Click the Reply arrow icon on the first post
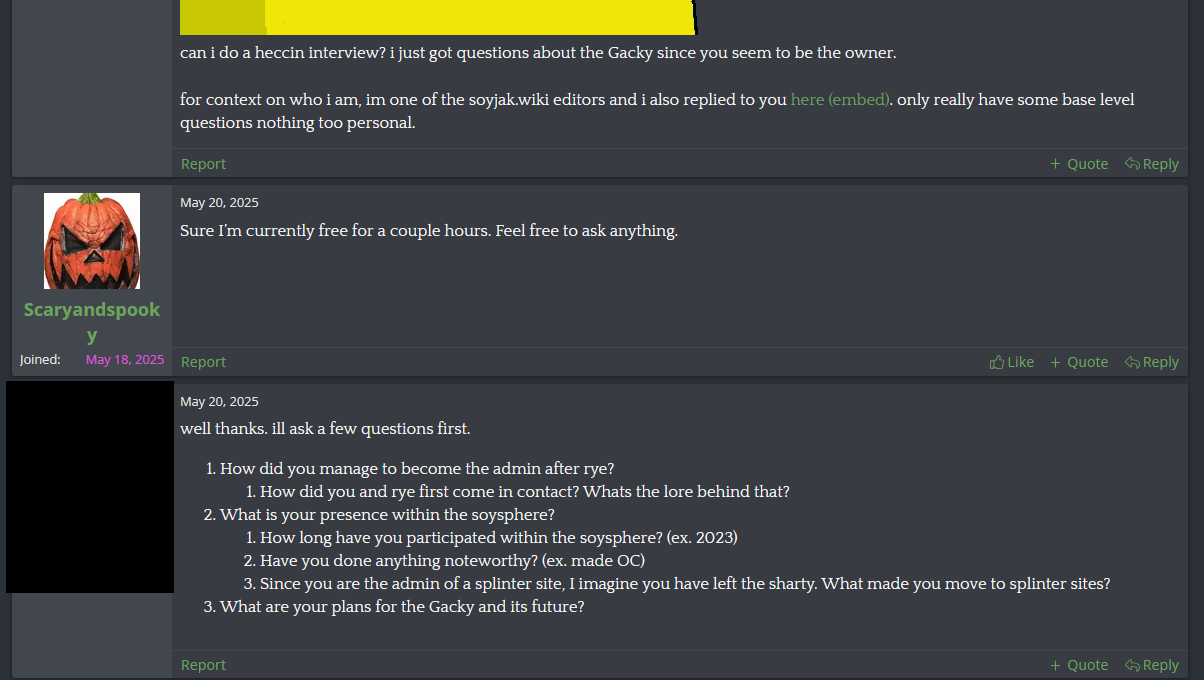 [1132, 164]
